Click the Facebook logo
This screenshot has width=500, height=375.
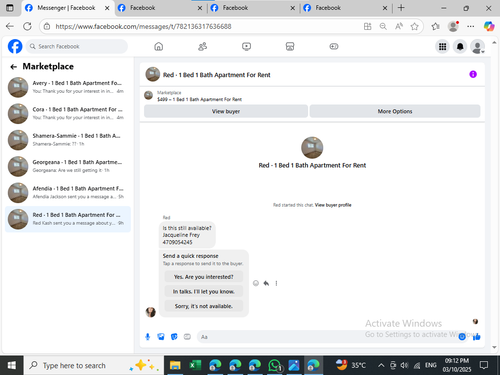(15, 46)
